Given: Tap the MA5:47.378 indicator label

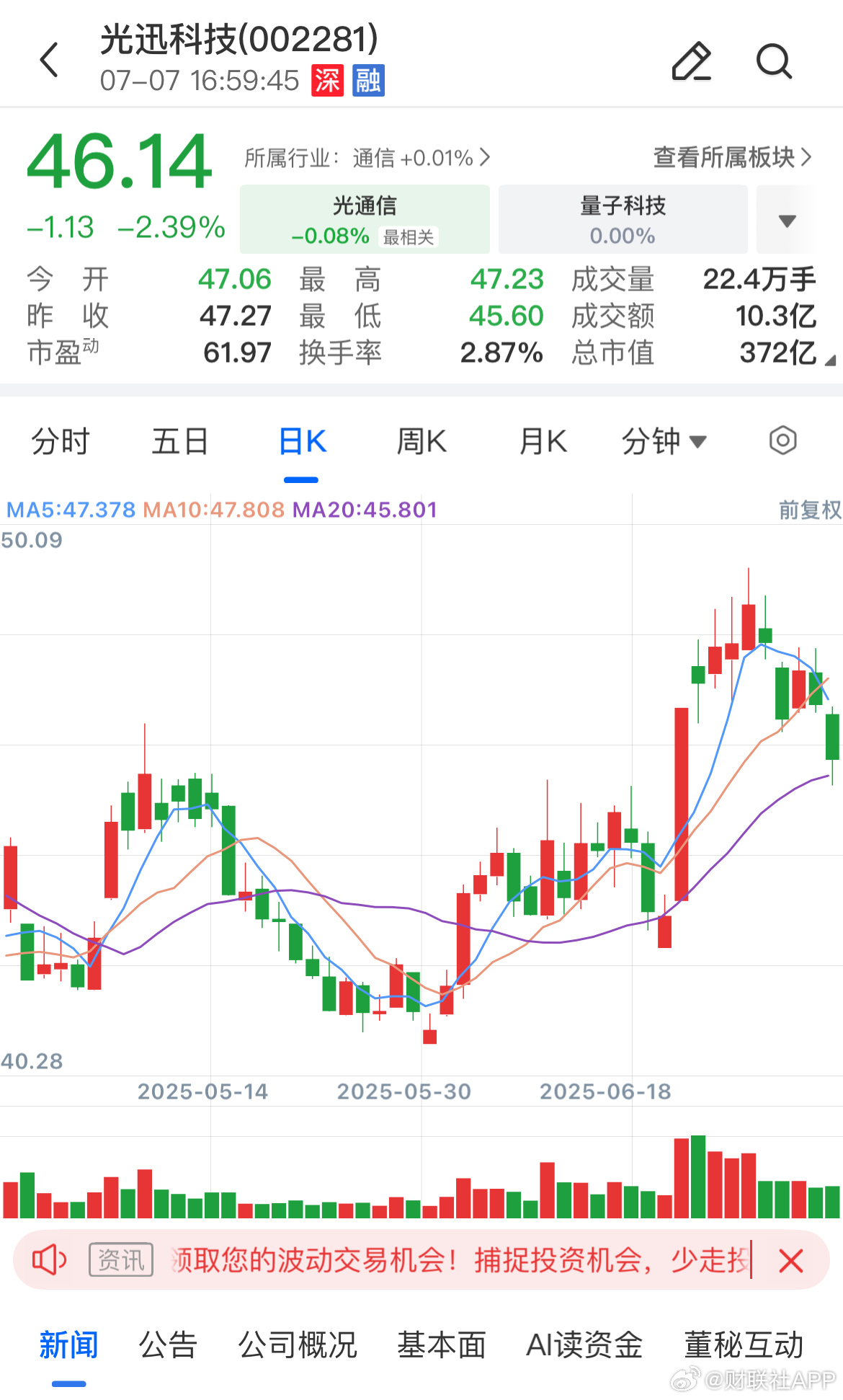Looking at the screenshot, I should [71, 510].
